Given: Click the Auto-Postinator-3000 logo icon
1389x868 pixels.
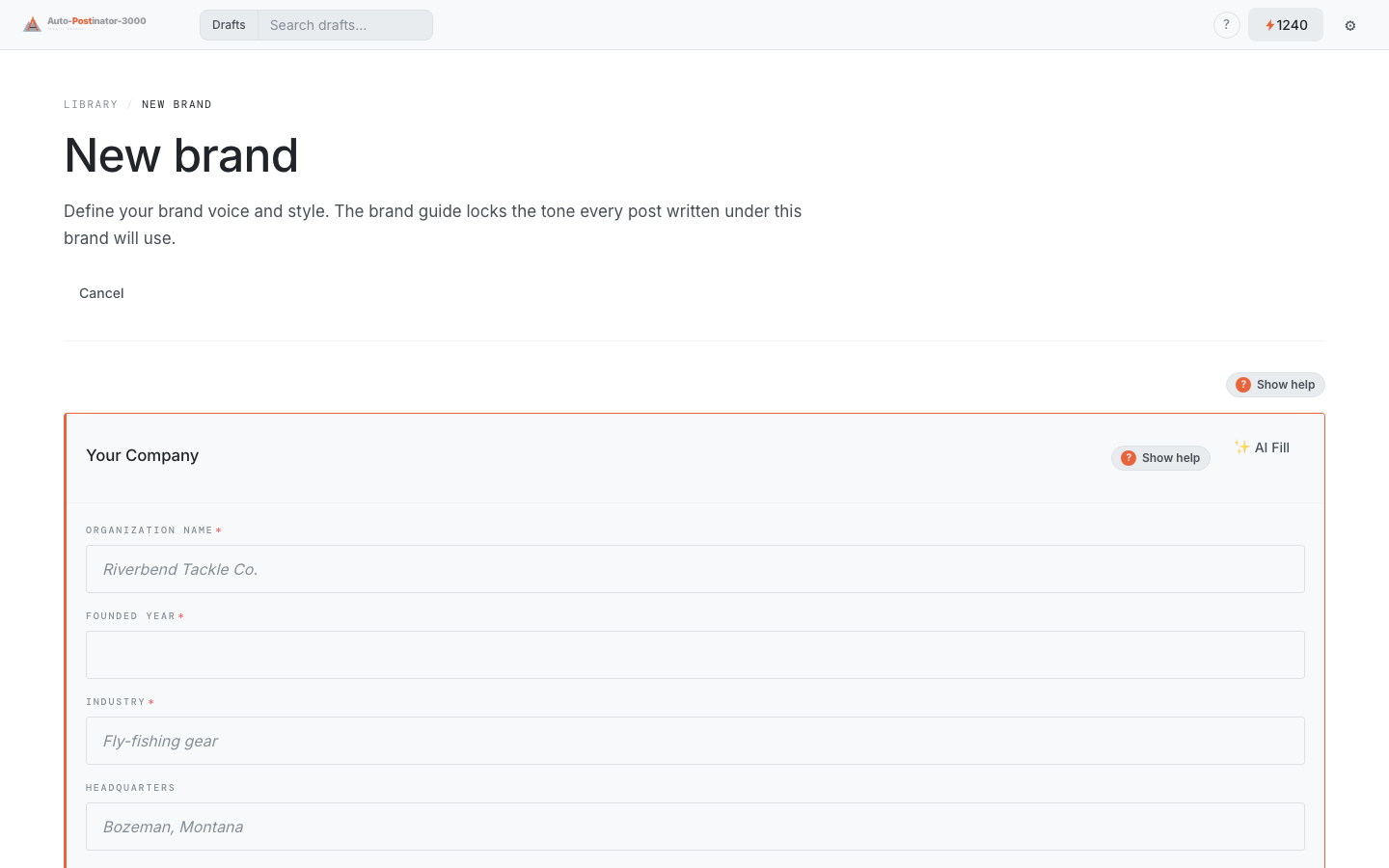Looking at the screenshot, I should pyautogui.click(x=32, y=24).
